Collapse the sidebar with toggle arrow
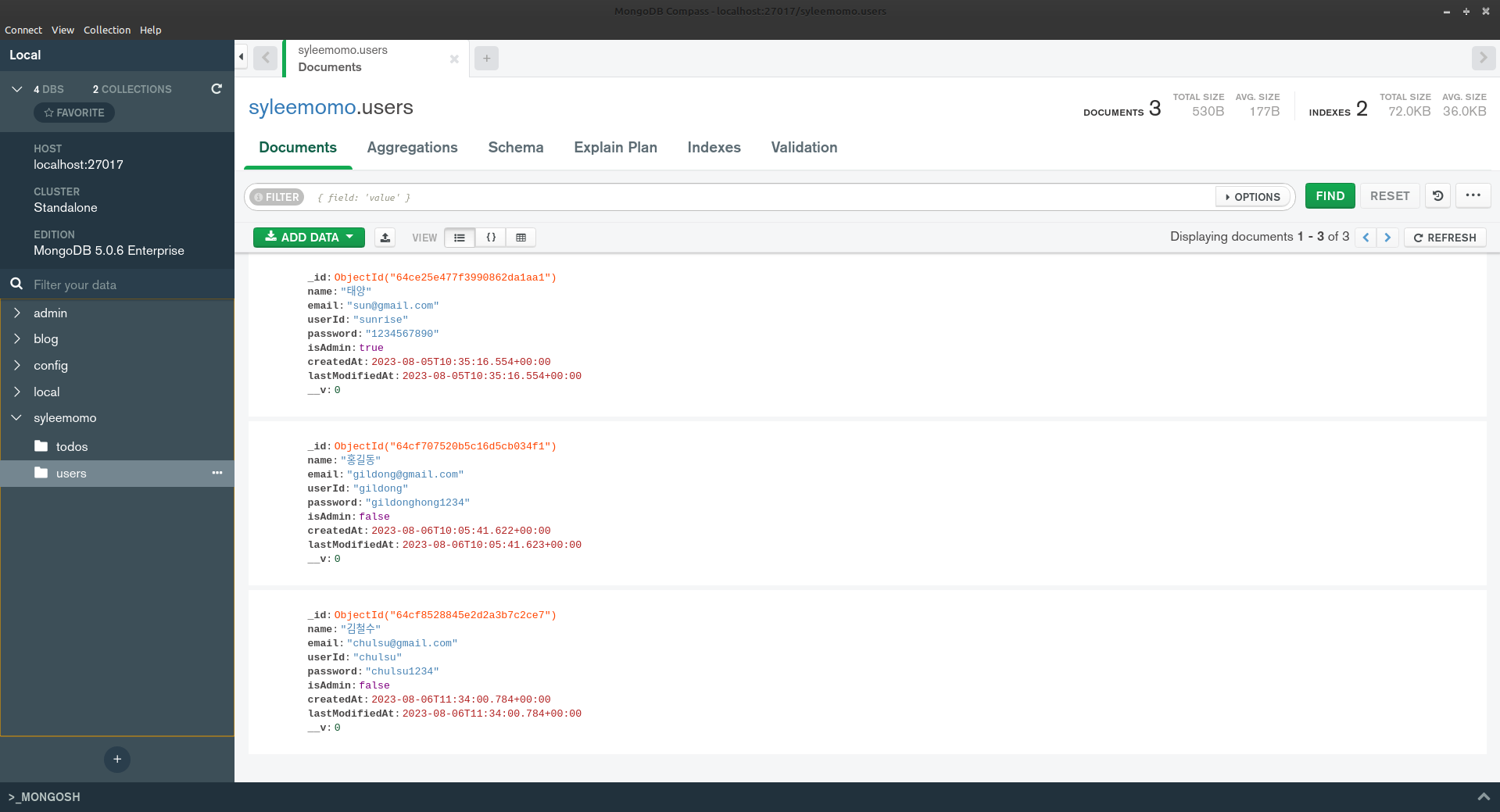This screenshot has height=812, width=1500. [242, 57]
